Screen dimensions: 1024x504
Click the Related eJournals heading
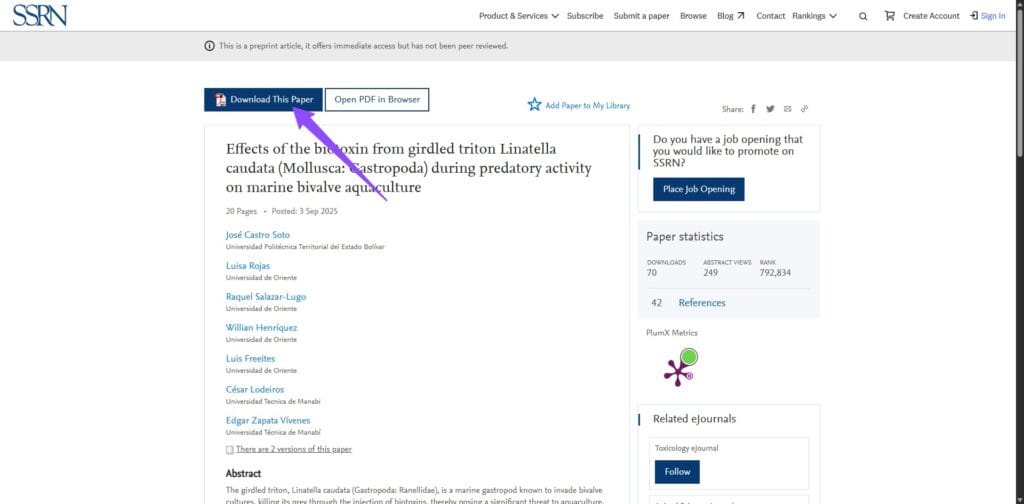click(694, 419)
